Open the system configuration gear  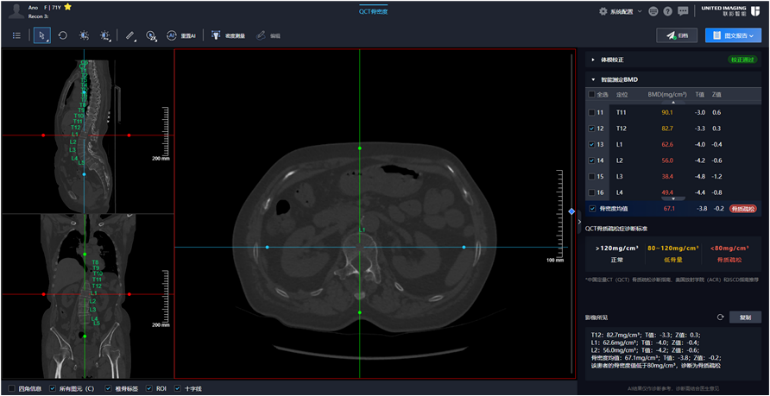tap(603, 11)
